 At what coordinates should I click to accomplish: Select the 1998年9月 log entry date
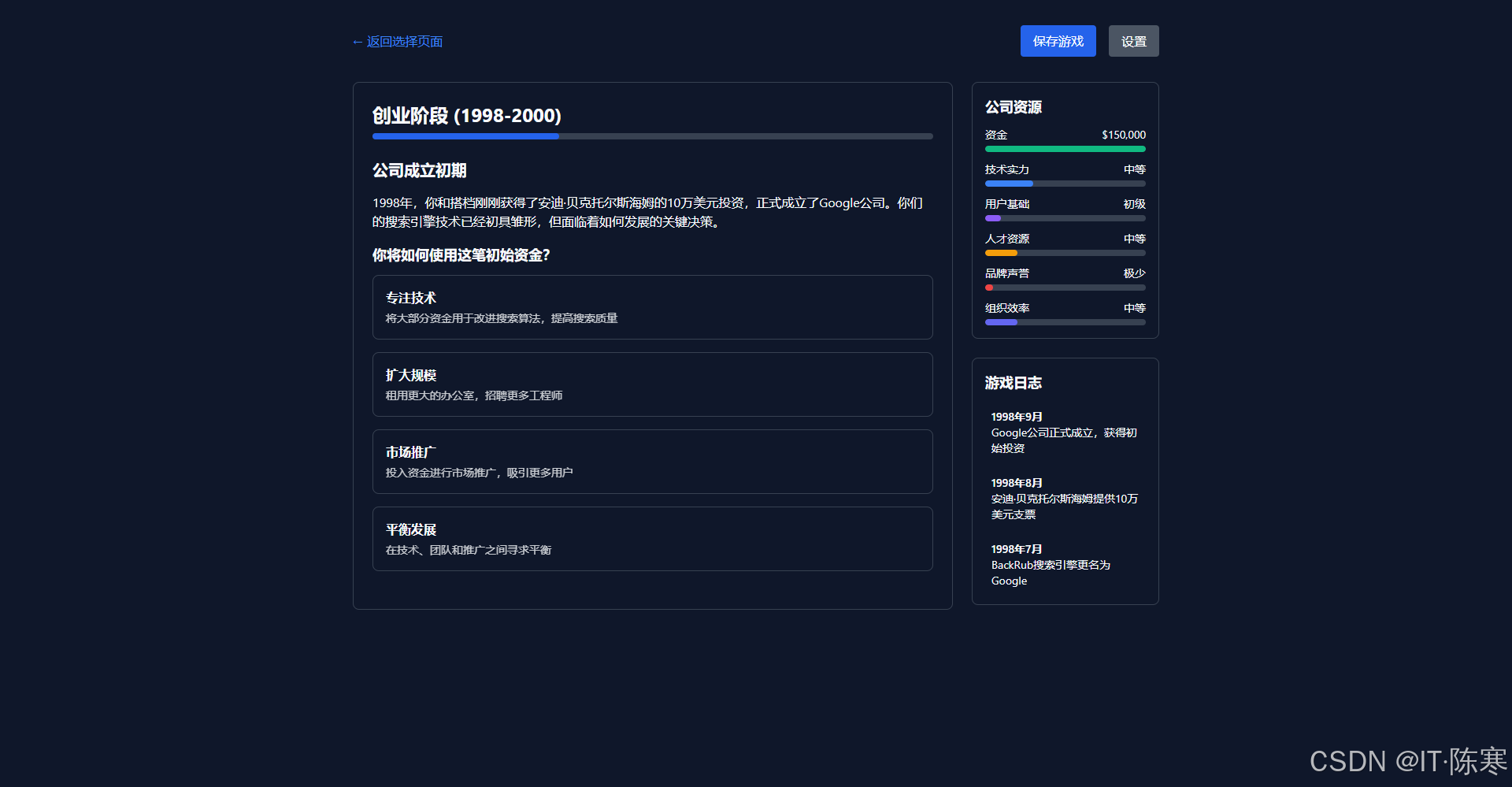click(1017, 417)
